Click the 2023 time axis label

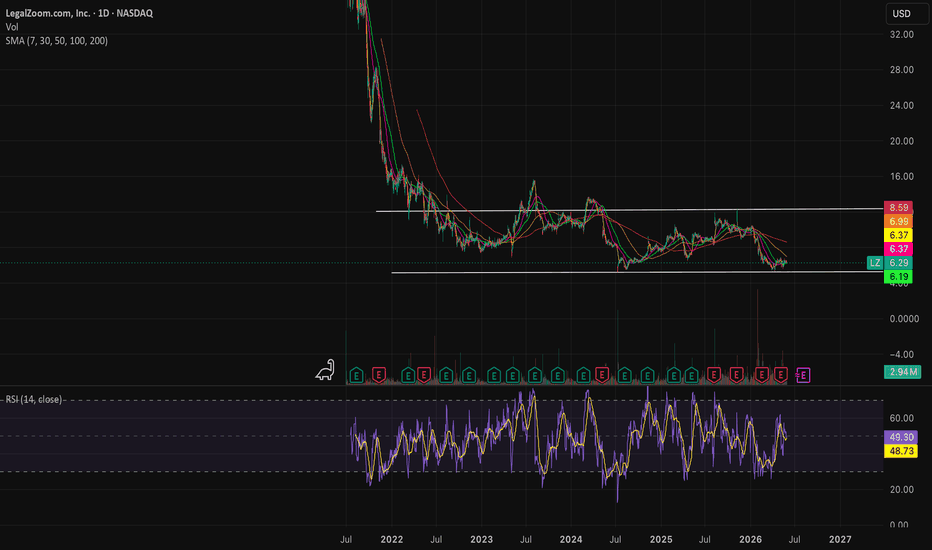481,539
